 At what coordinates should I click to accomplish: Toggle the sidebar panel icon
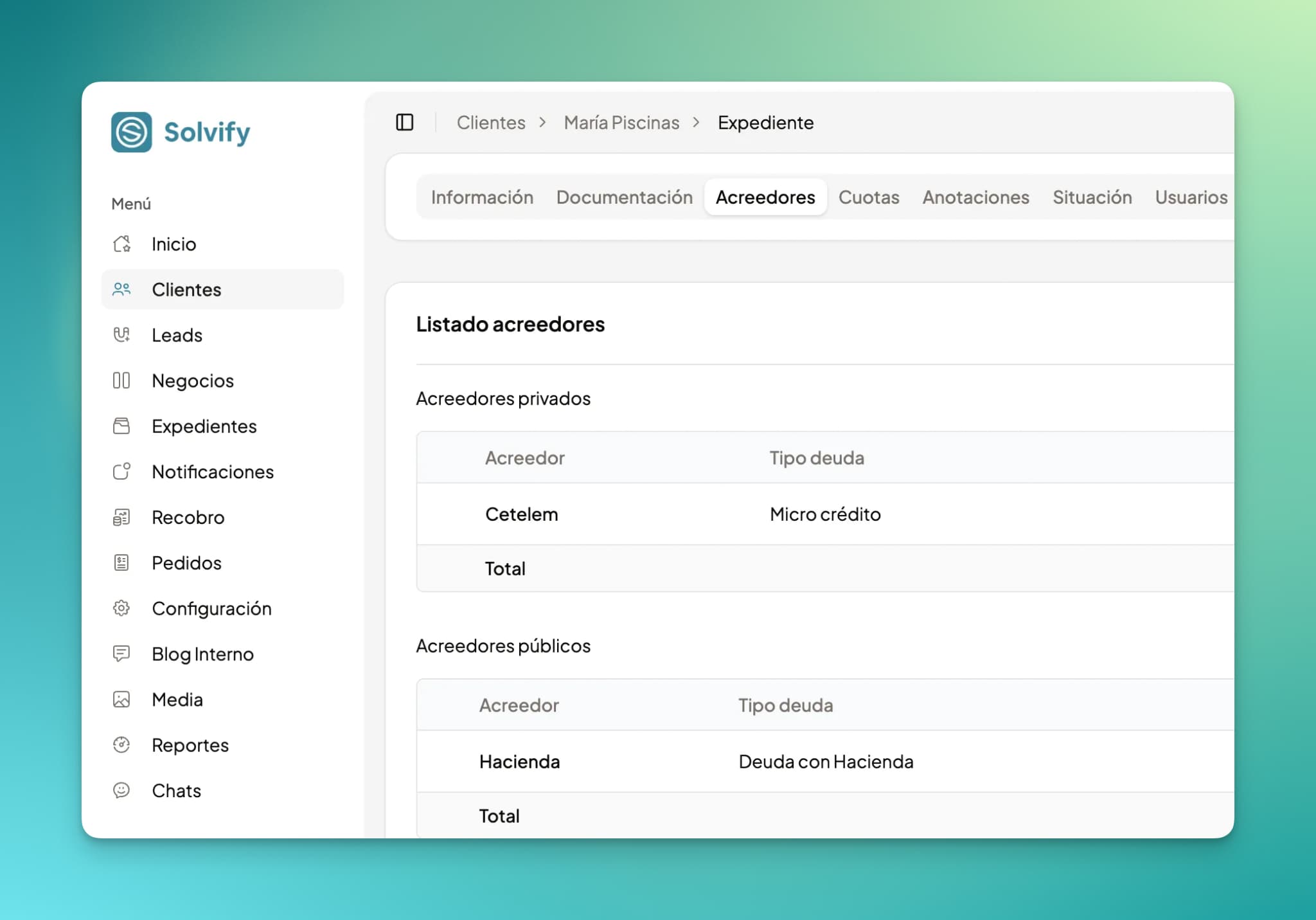click(x=404, y=122)
